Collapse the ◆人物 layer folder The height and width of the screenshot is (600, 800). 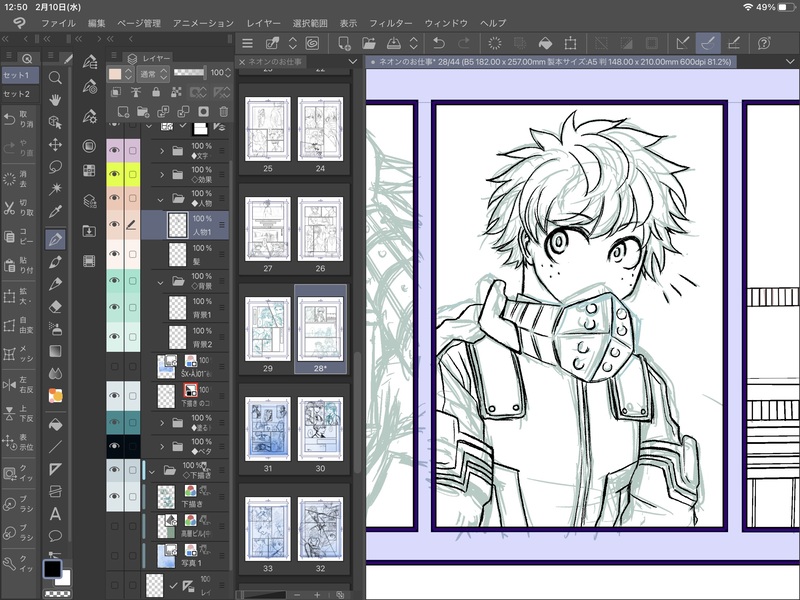tap(161, 199)
